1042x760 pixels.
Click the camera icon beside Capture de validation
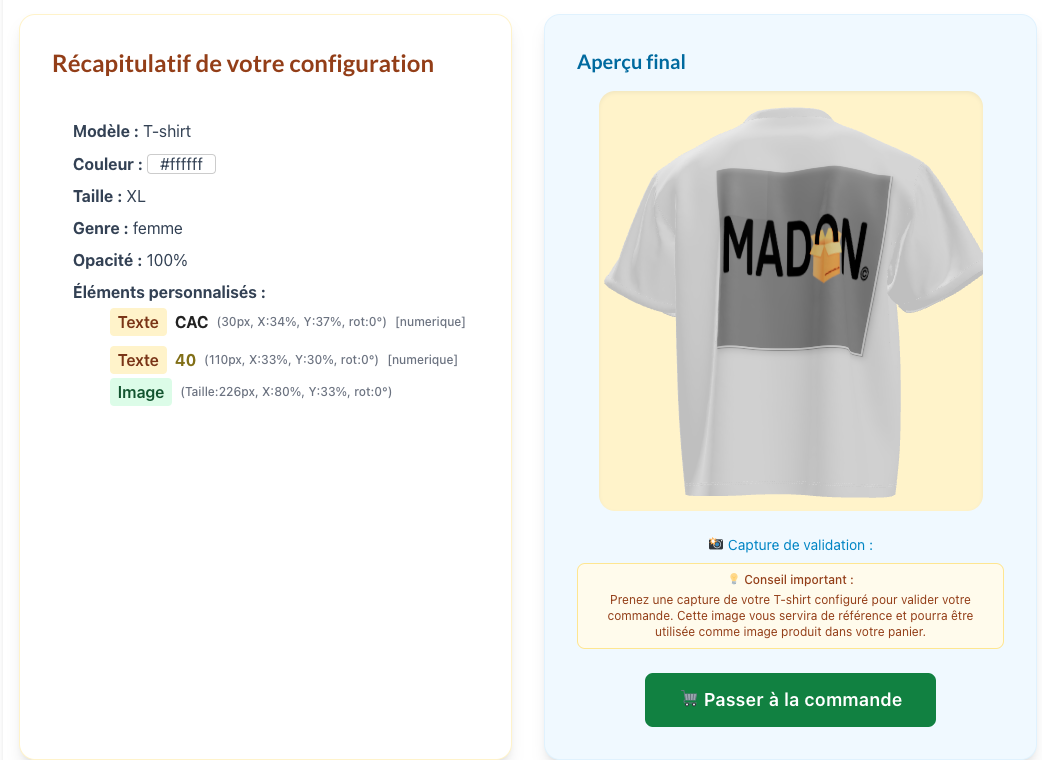pyautogui.click(x=715, y=544)
